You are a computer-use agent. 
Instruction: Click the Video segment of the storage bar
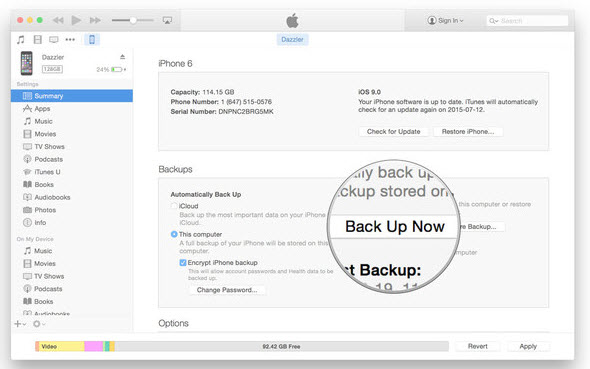point(61,346)
